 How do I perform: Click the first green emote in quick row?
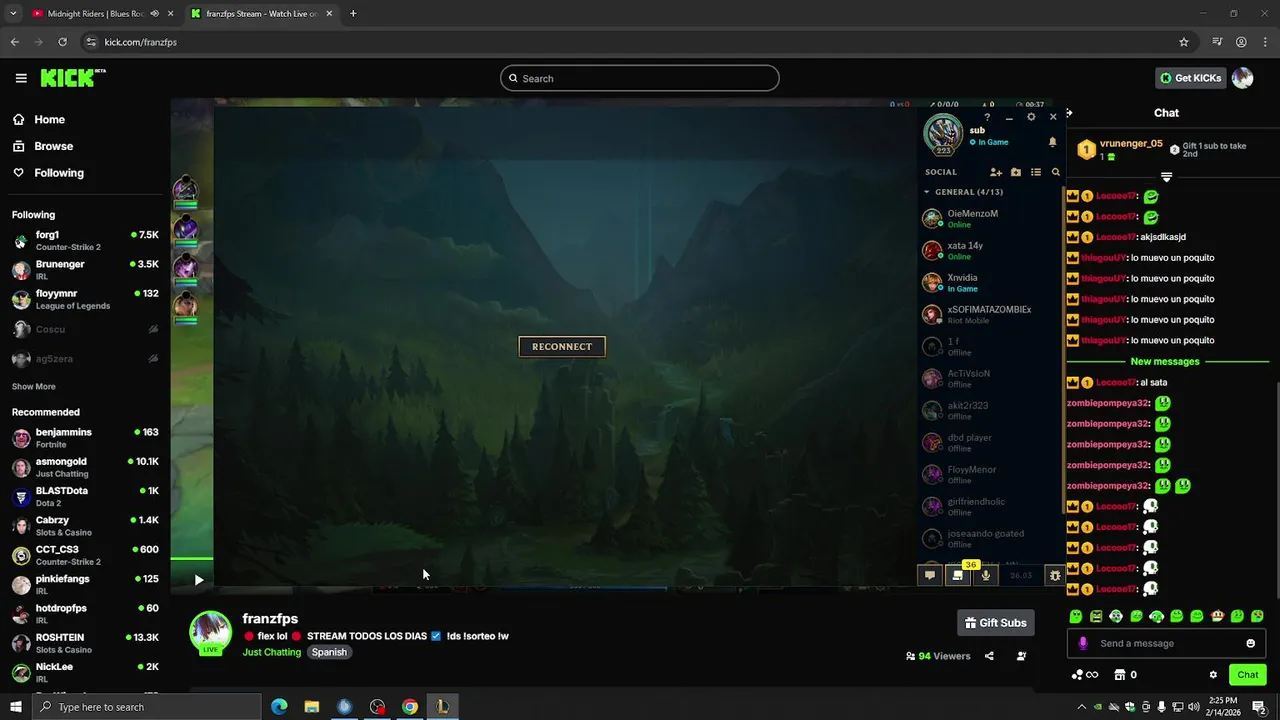point(1076,616)
